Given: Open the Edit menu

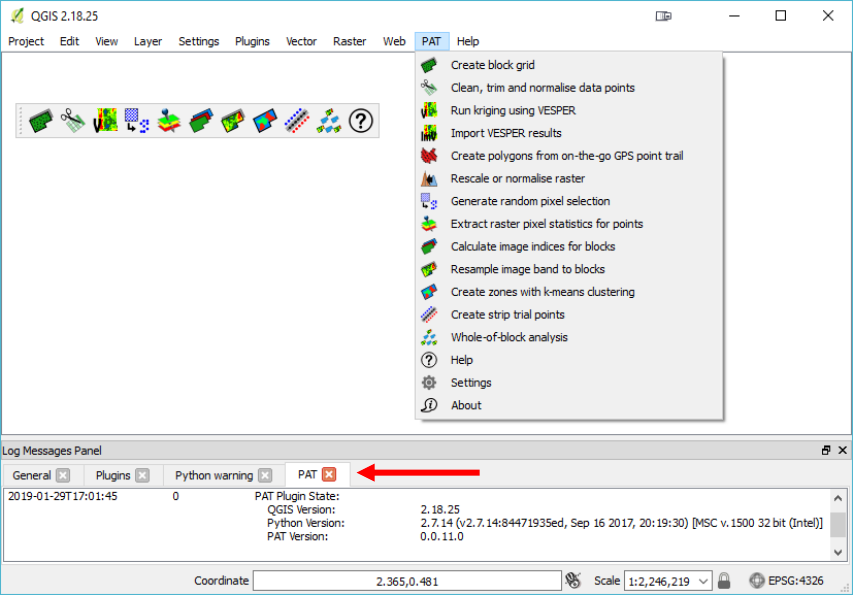Looking at the screenshot, I should tap(69, 41).
